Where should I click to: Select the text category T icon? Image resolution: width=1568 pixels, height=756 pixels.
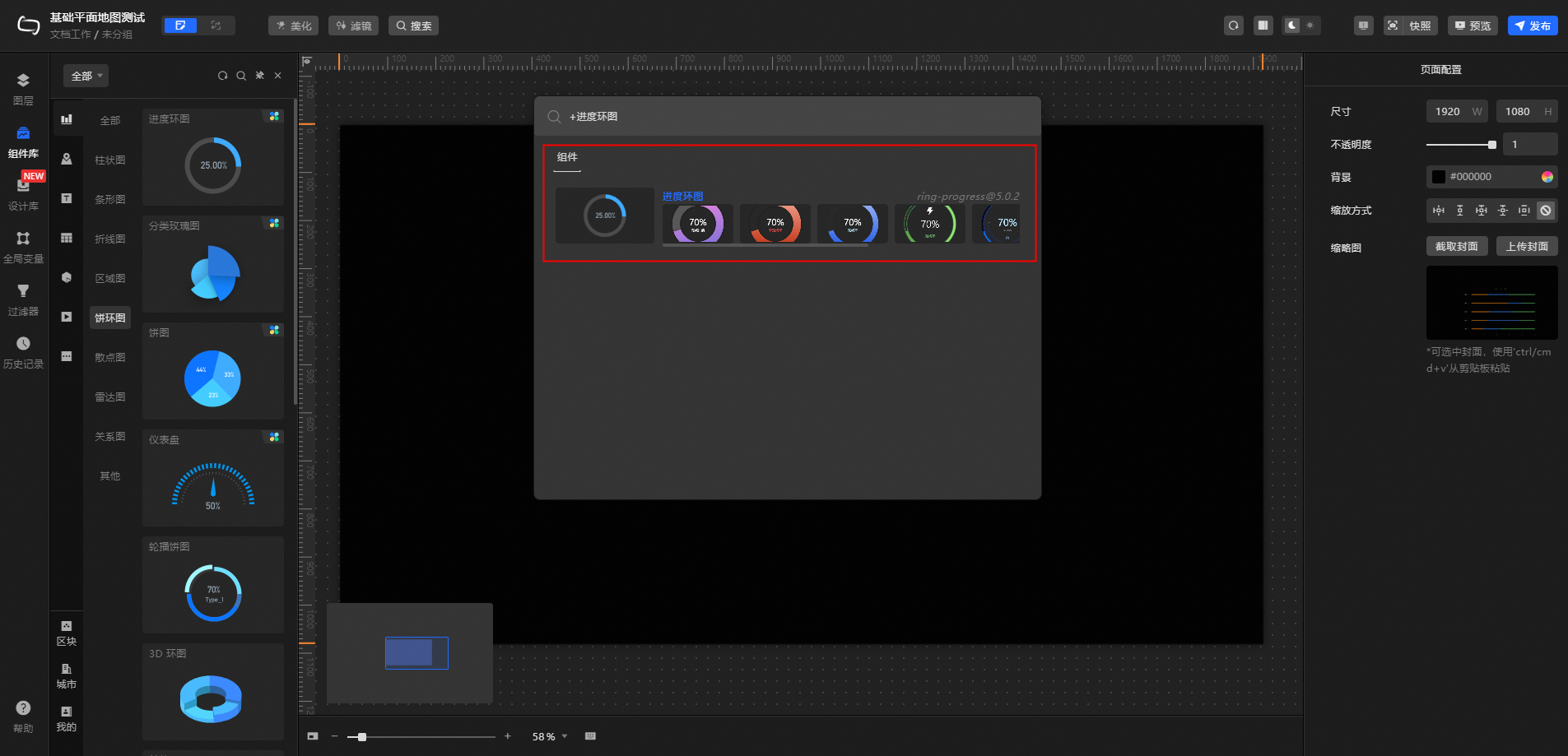pyautogui.click(x=67, y=198)
